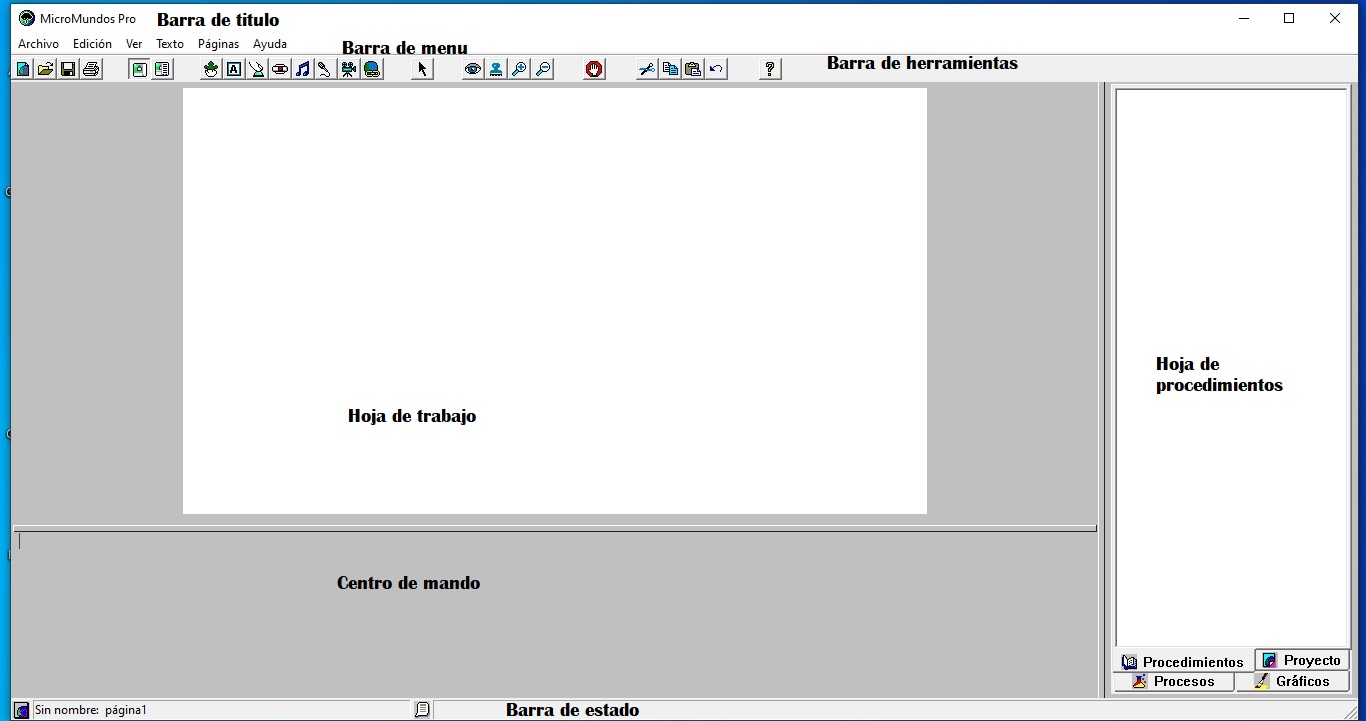The height and width of the screenshot is (721, 1366).
Task: Switch to the page-only view icon
Action: (x=139, y=69)
